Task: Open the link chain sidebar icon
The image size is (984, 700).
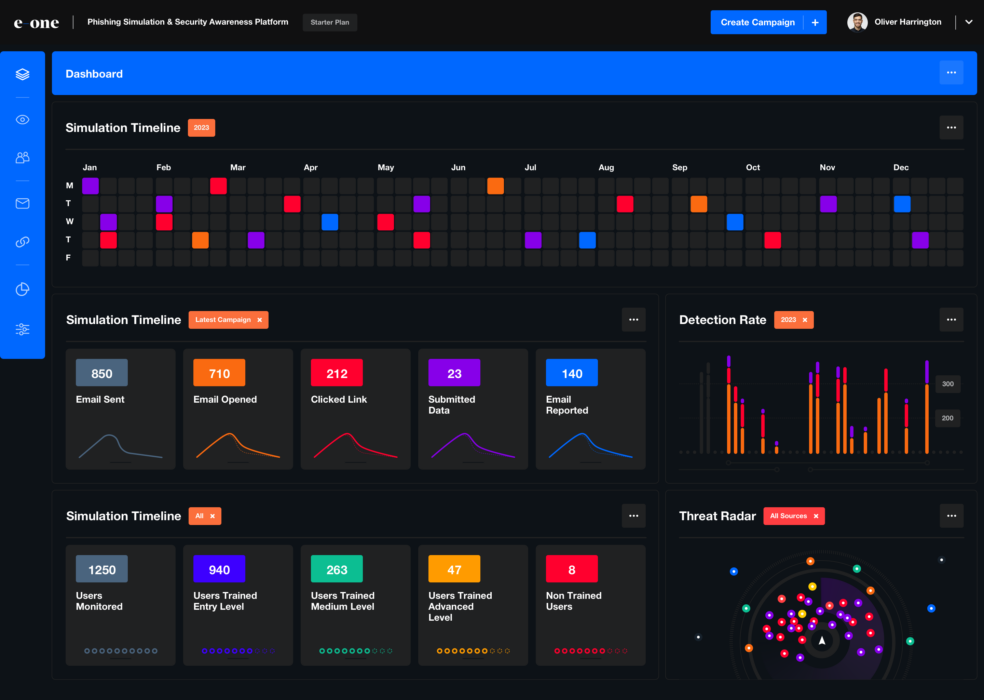Action: click(x=22, y=242)
